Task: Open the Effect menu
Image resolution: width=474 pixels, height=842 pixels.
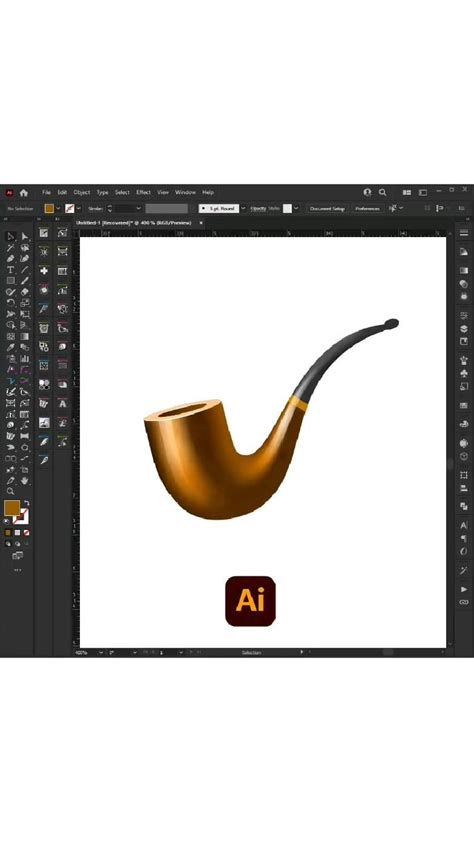Action: pos(143,192)
